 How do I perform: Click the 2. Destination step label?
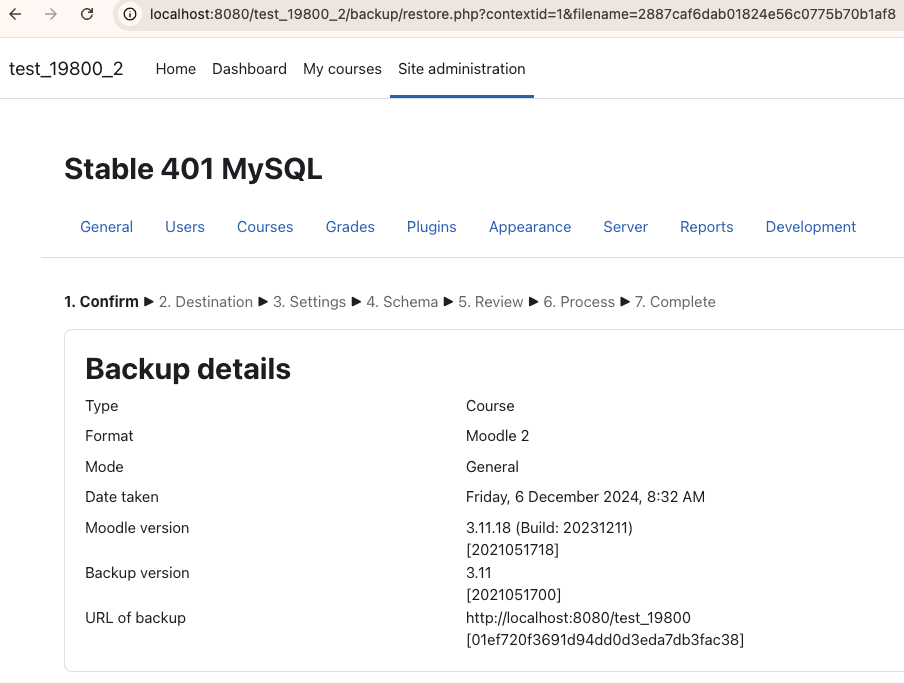coord(206,301)
